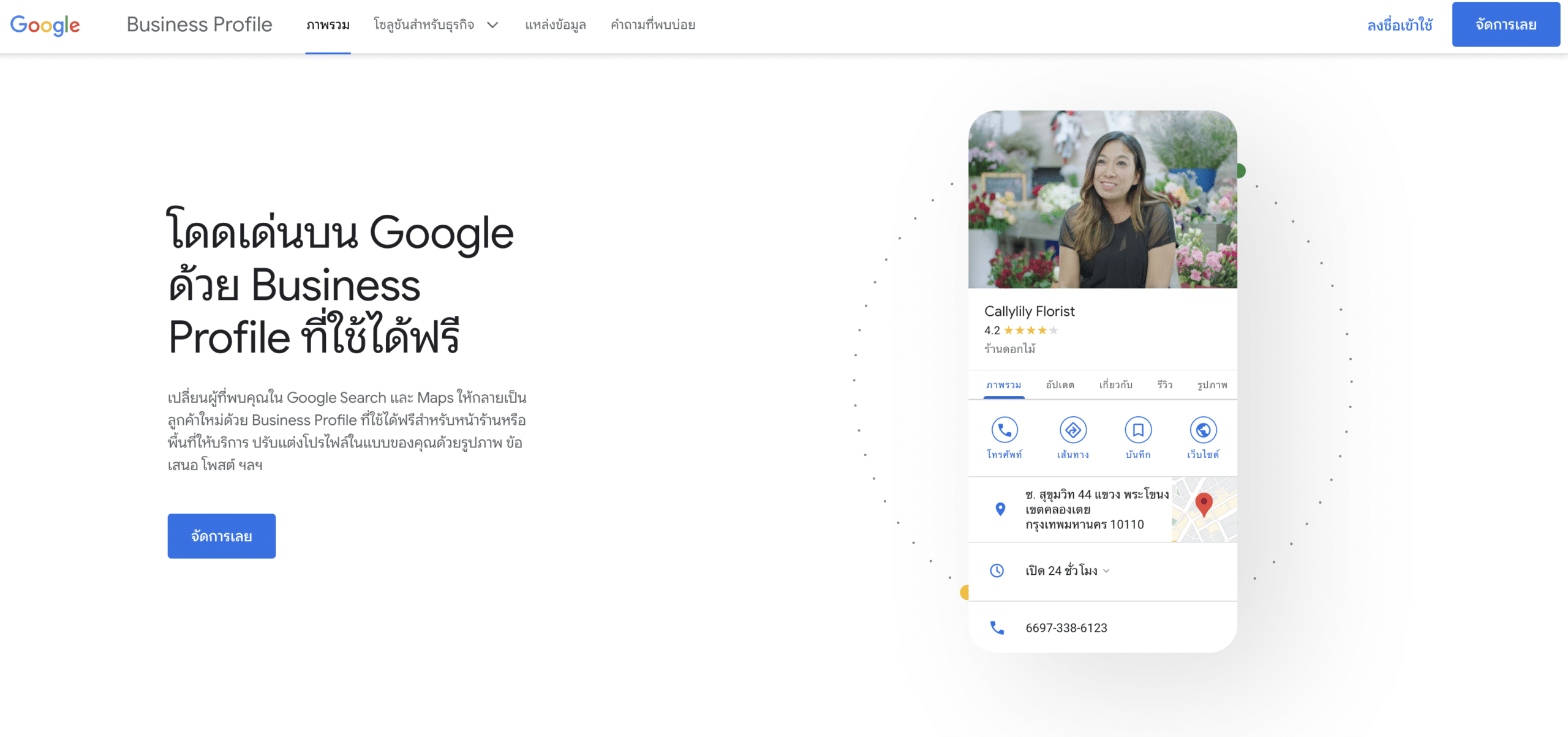
Task: Click the ลงชื่อเข้าใช้ sign-in link
Action: [1400, 25]
